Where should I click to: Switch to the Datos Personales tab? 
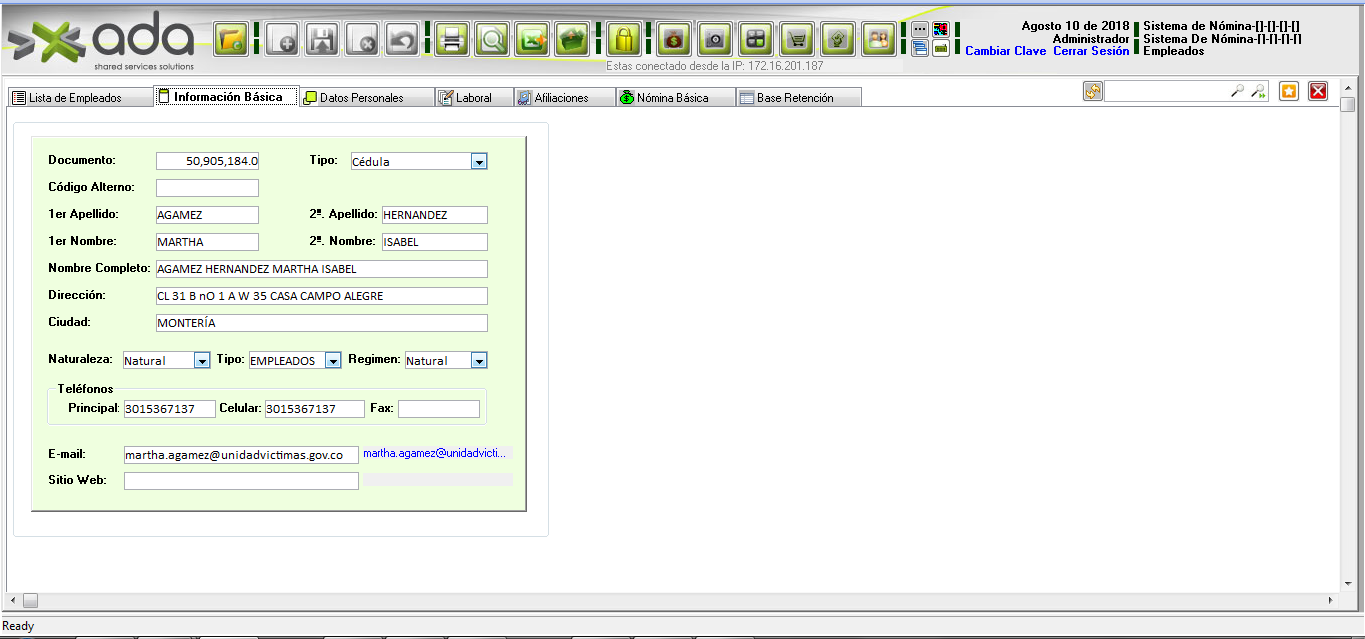(360, 98)
